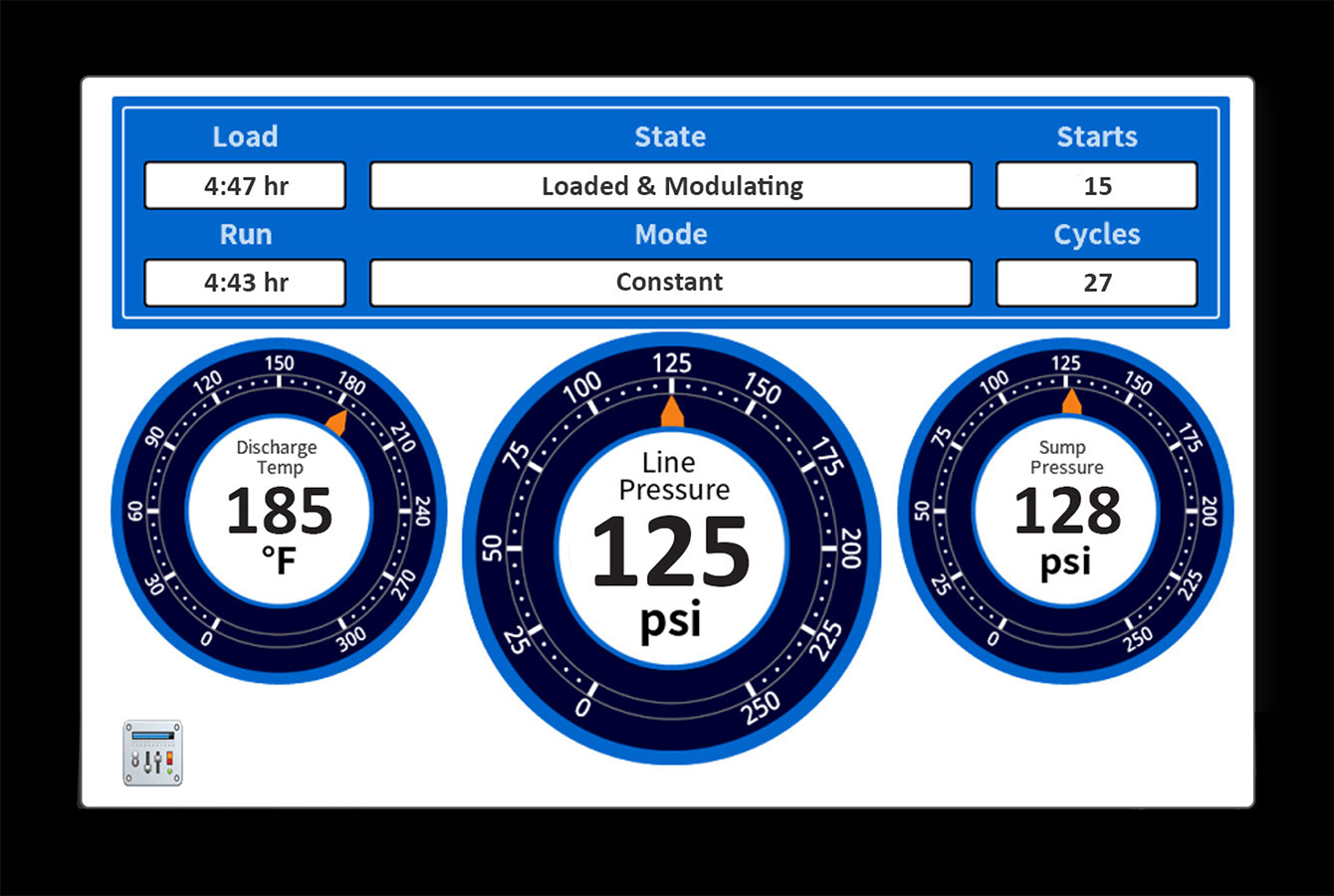1334x896 pixels.
Task: Click the State field Loaded & Modulating
Action: pos(671,186)
